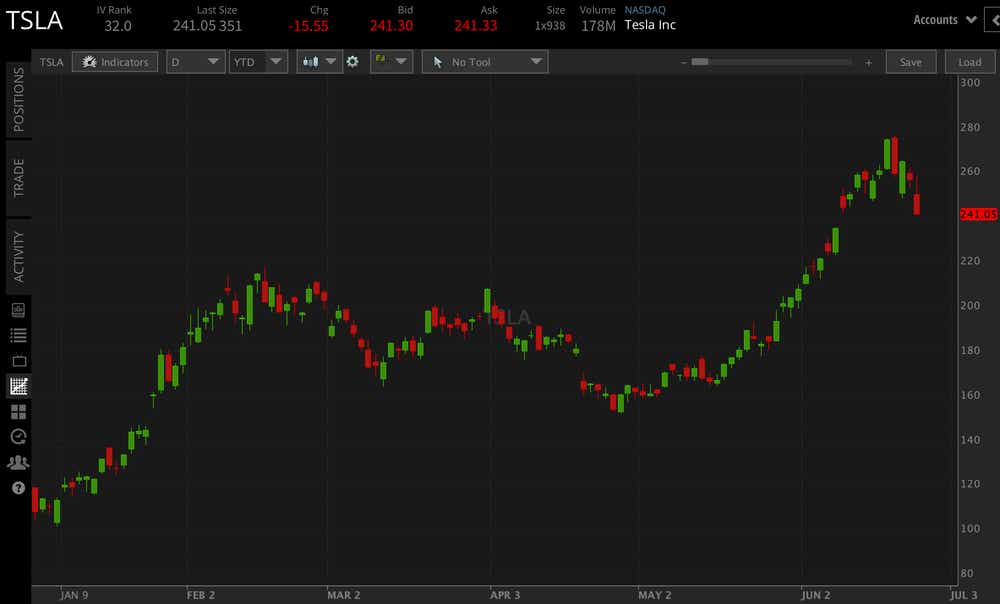This screenshot has height=604, width=1000.
Task: Click the calculator sidebar icon
Action: point(18,310)
